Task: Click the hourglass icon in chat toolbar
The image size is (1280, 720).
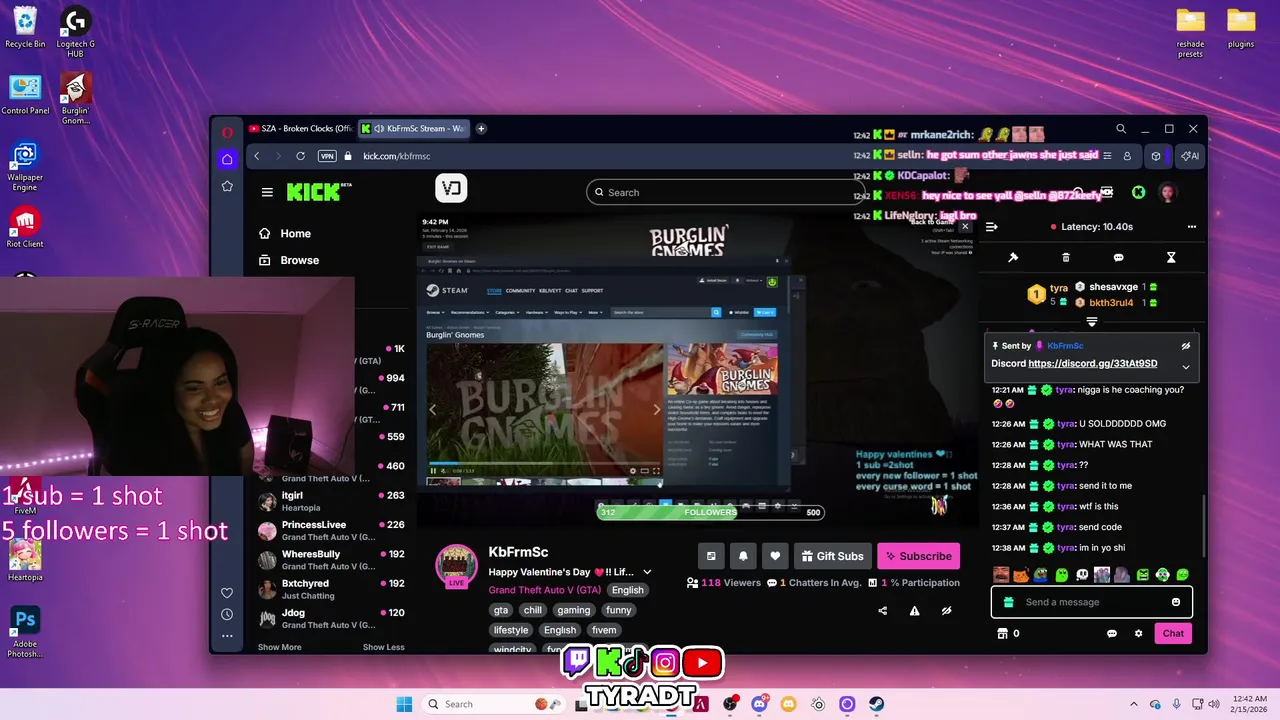Action: coord(1171,258)
